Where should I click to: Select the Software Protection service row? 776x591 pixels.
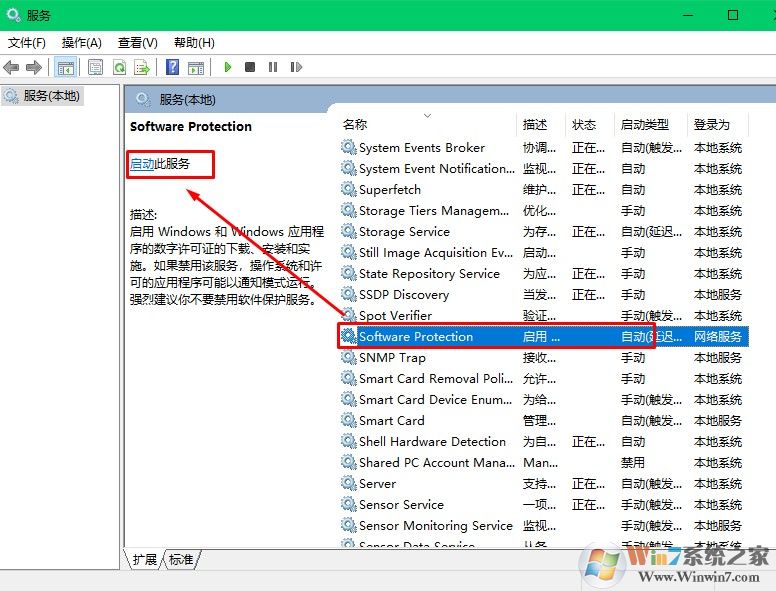[544, 337]
